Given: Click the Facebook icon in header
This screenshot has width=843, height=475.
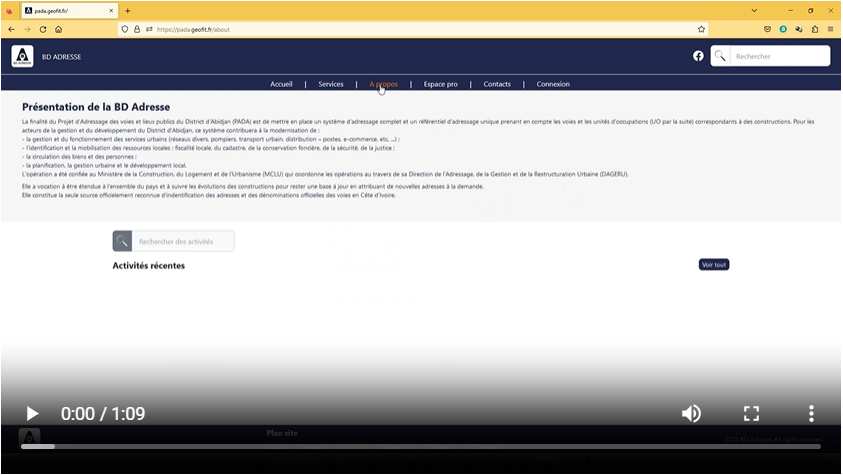Looking at the screenshot, I should pyautogui.click(x=698, y=56).
